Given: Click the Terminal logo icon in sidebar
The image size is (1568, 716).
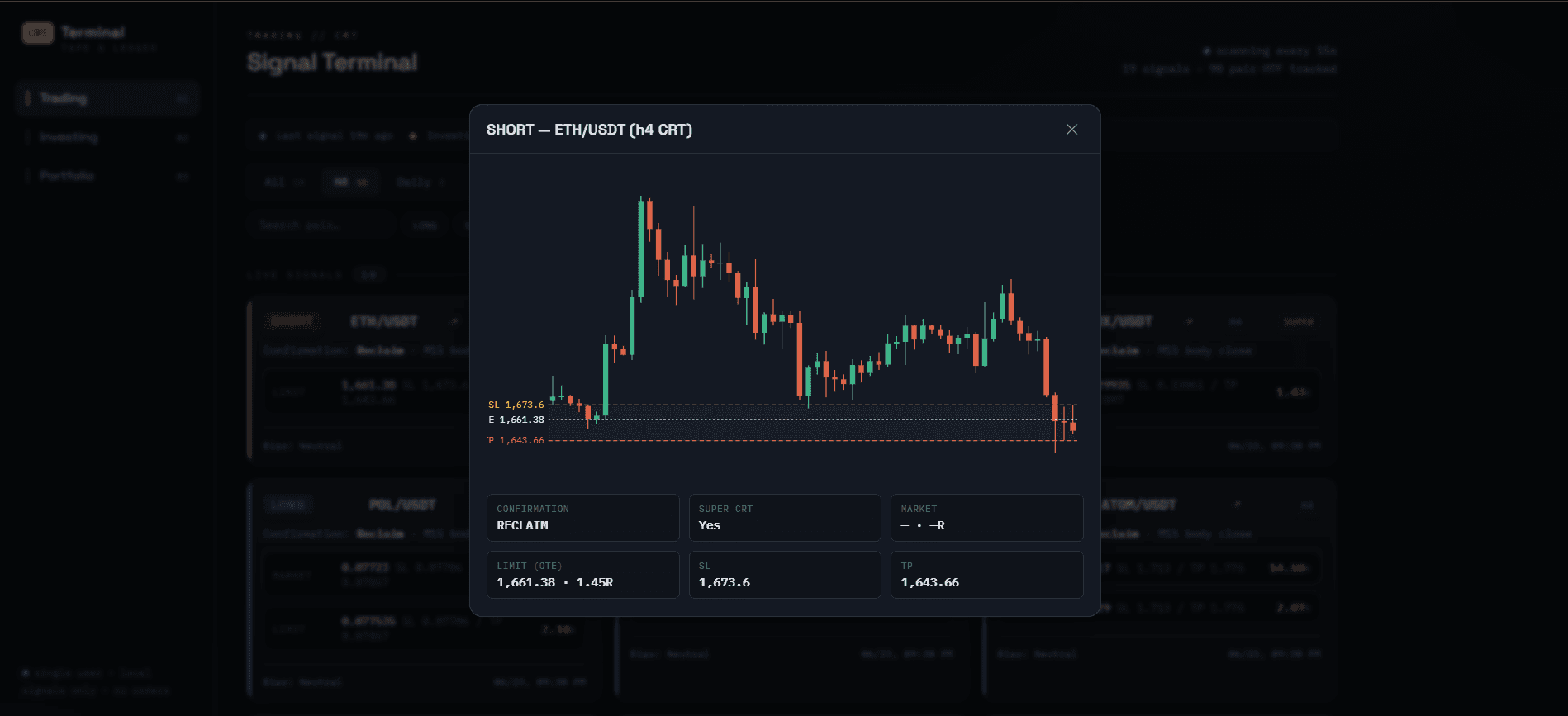Looking at the screenshot, I should [x=38, y=33].
